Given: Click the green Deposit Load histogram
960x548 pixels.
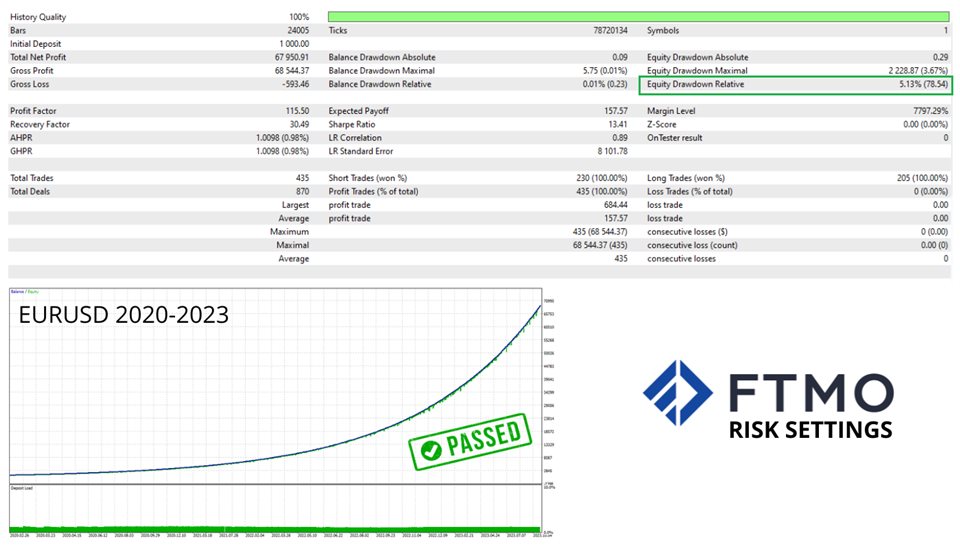Looking at the screenshot, I should pyautogui.click(x=276, y=530).
